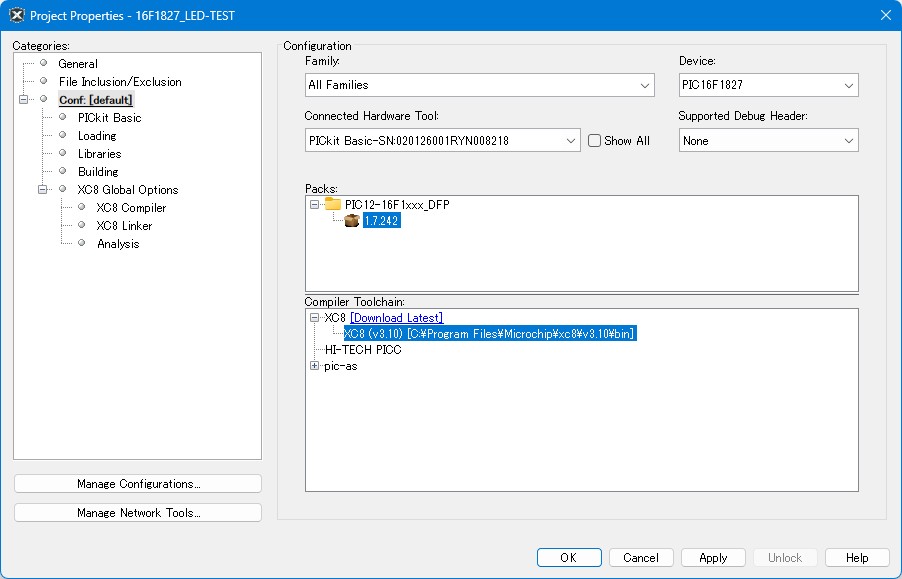Enable the Show All checkbox
The image size is (902, 579).
pyautogui.click(x=594, y=141)
